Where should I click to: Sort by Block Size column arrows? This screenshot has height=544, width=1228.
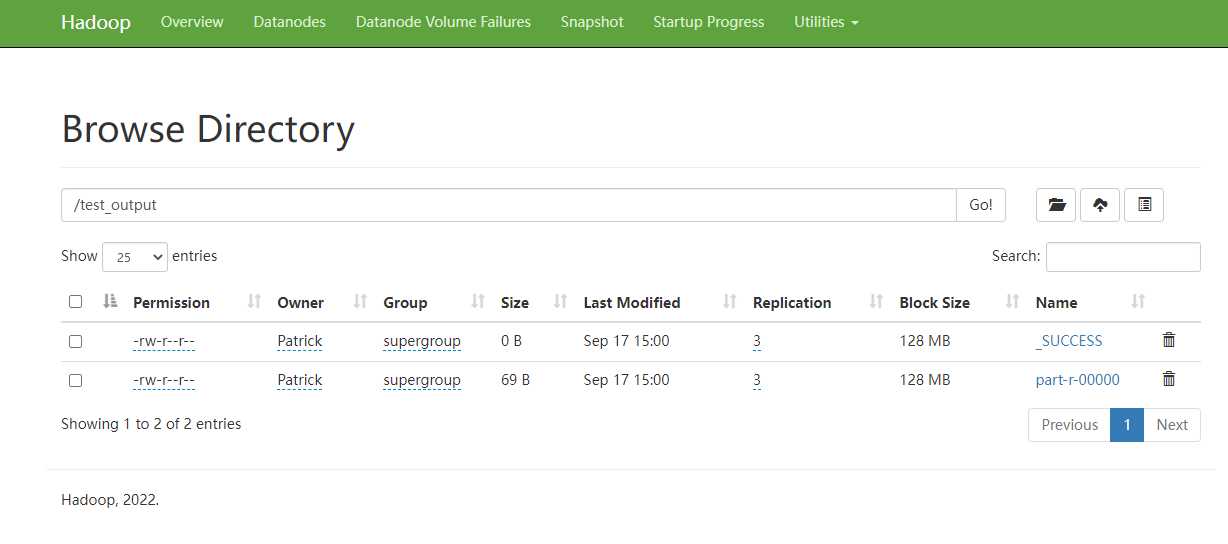(x=1013, y=302)
